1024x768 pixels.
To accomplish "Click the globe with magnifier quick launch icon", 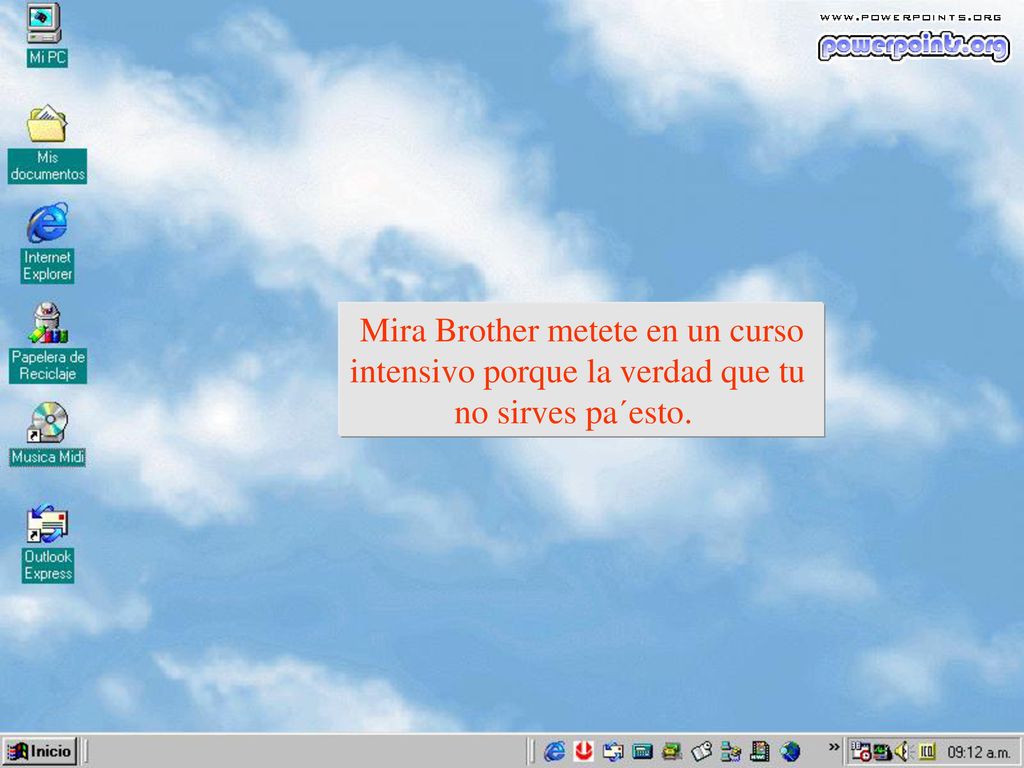I will click(x=790, y=752).
